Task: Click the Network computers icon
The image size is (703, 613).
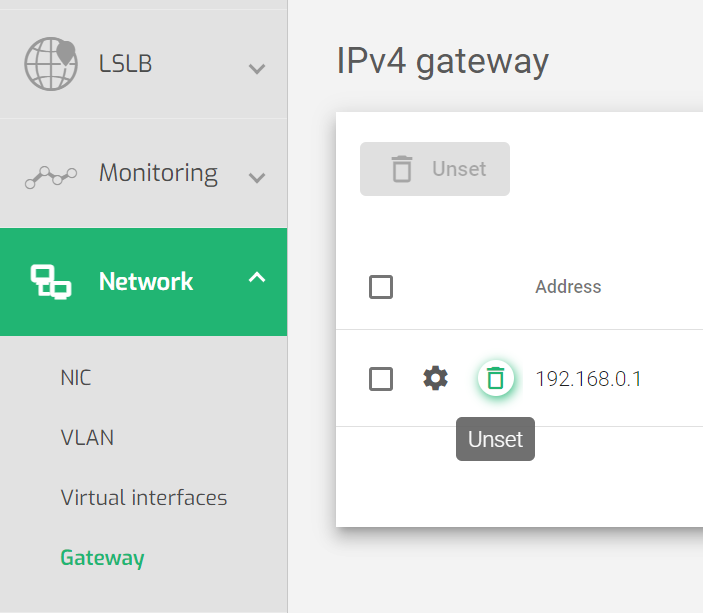Action: point(51,282)
